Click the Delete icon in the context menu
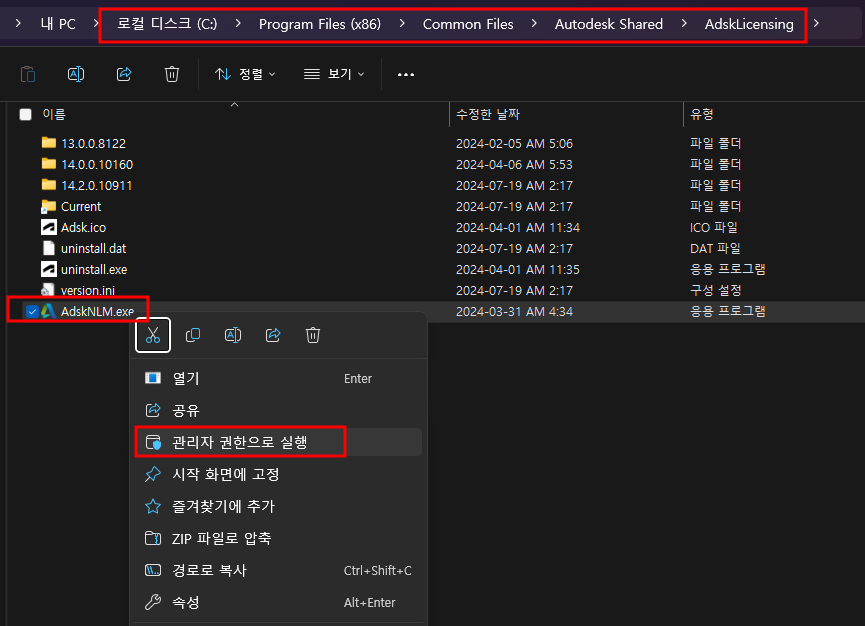 312,335
